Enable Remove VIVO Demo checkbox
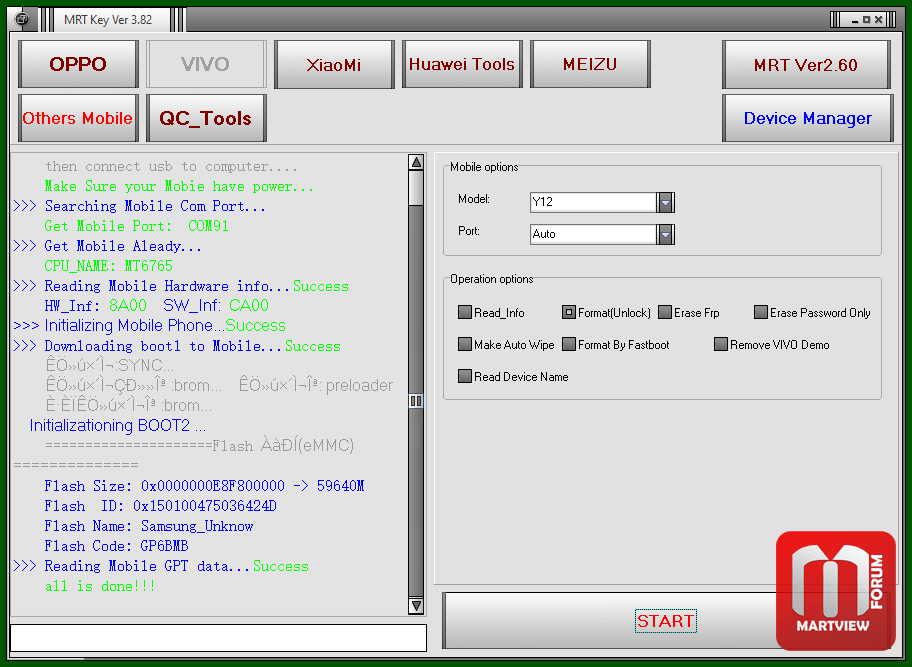This screenshot has width=912, height=667. coord(721,344)
